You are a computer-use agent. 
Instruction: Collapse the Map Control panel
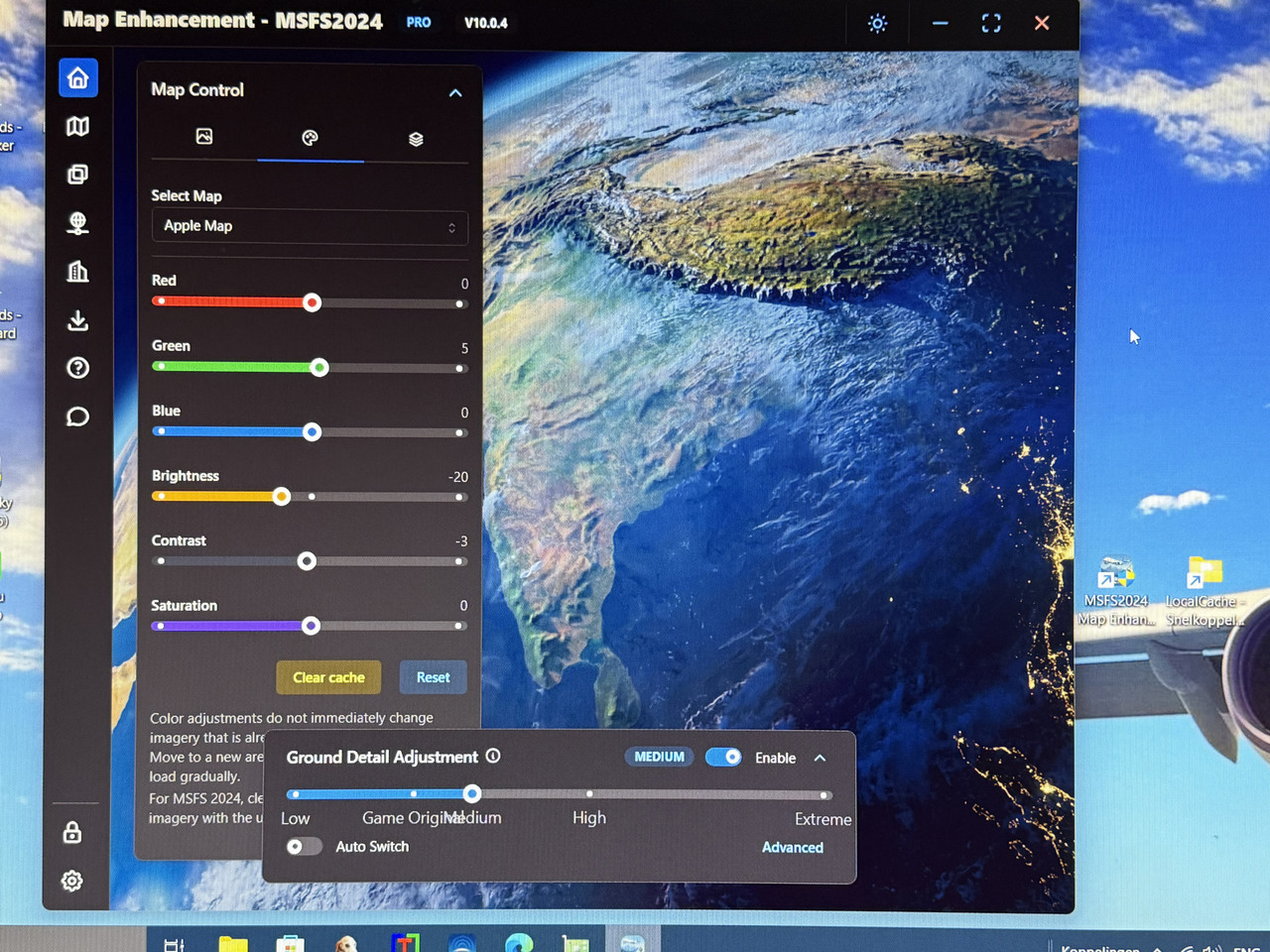(455, 92)
